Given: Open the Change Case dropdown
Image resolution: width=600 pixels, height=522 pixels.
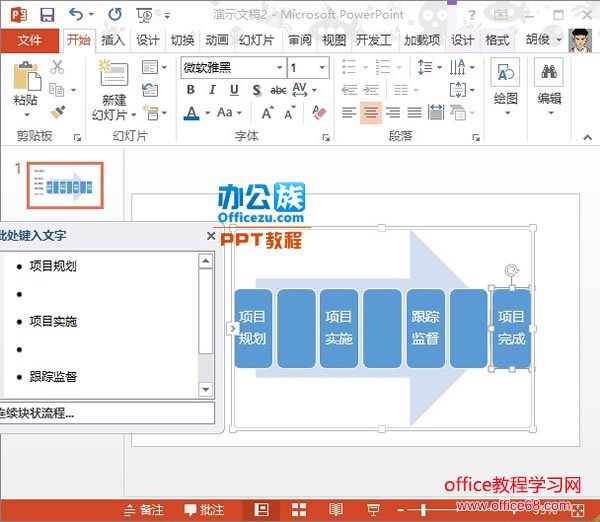Looking at the screenshot, I should [x=230, y=113].
